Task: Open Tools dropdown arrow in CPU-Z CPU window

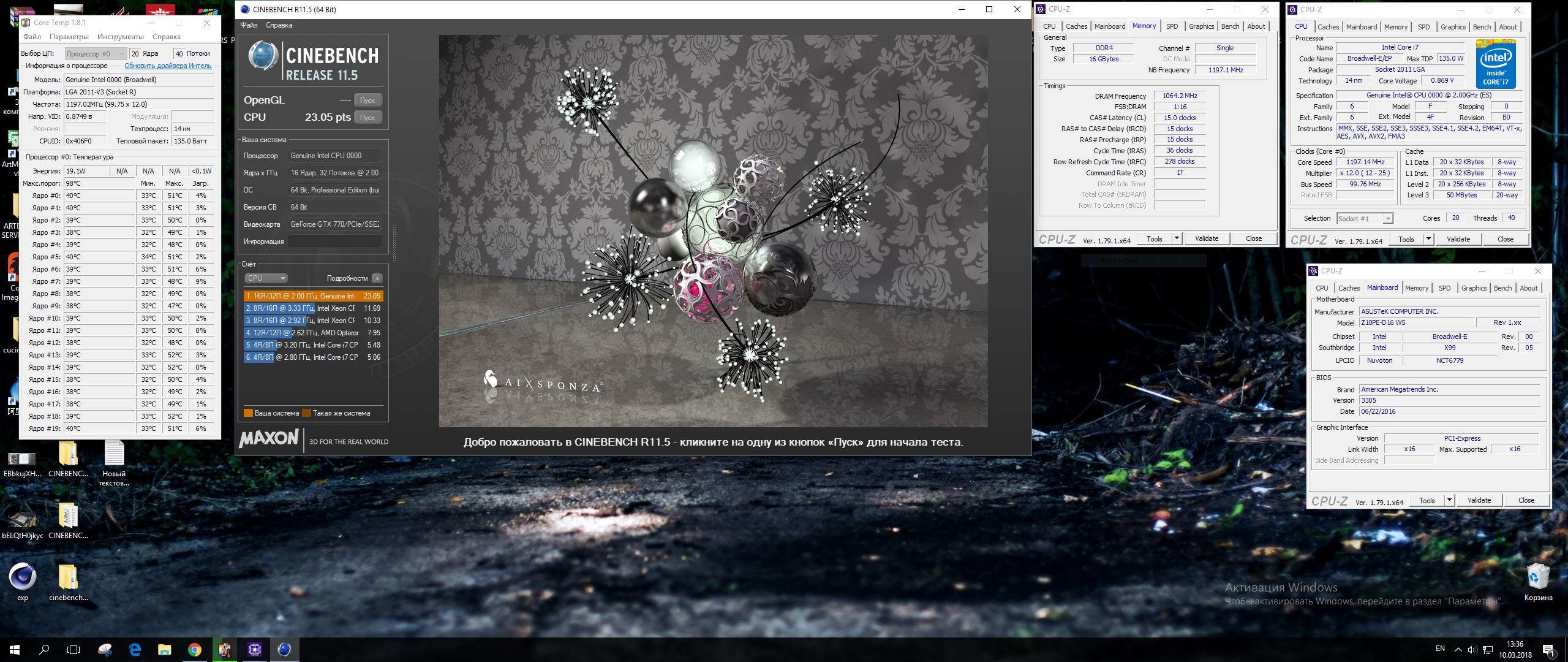Action: point(1428,239)
